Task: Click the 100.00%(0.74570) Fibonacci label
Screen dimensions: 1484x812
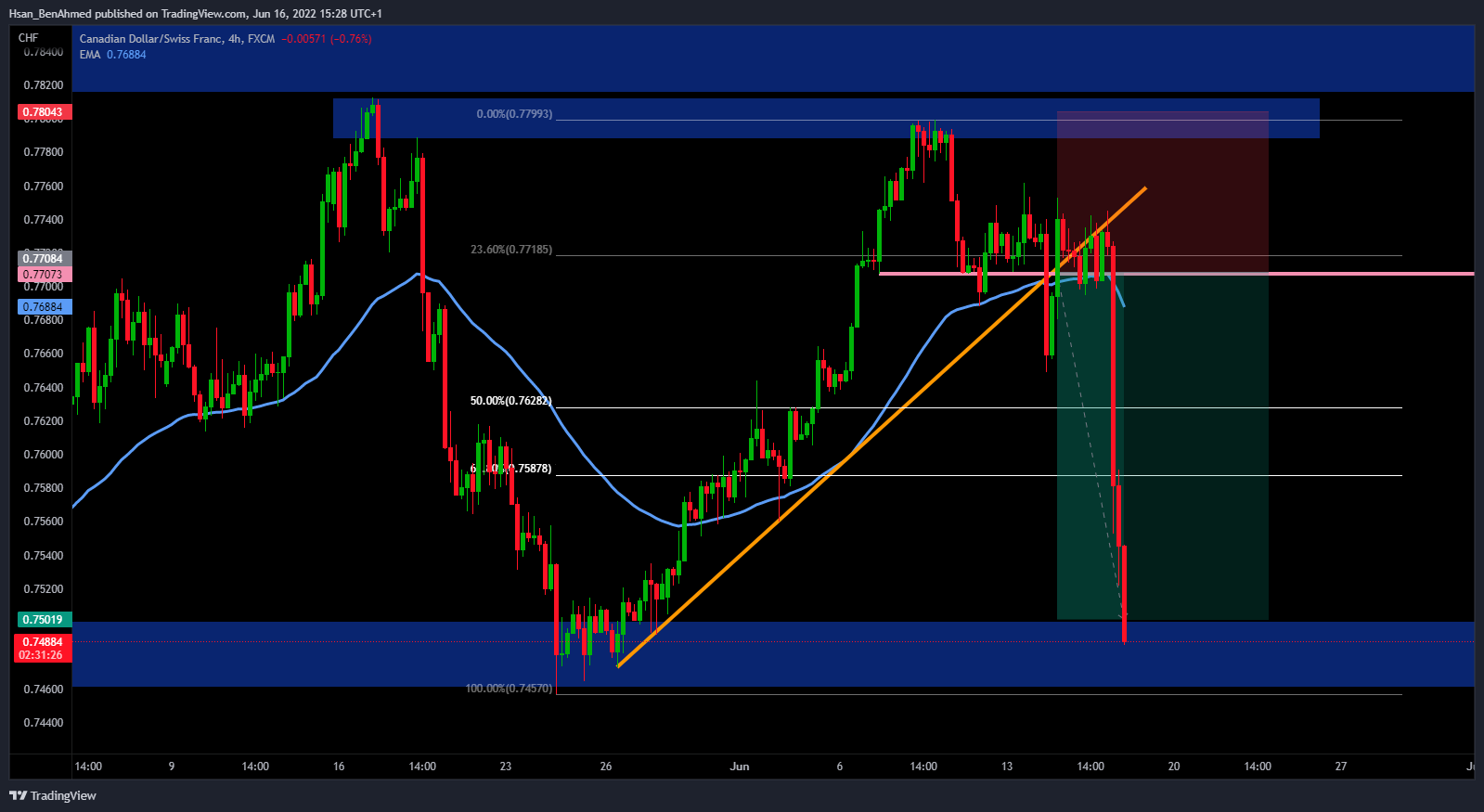Action: [509, 689]
